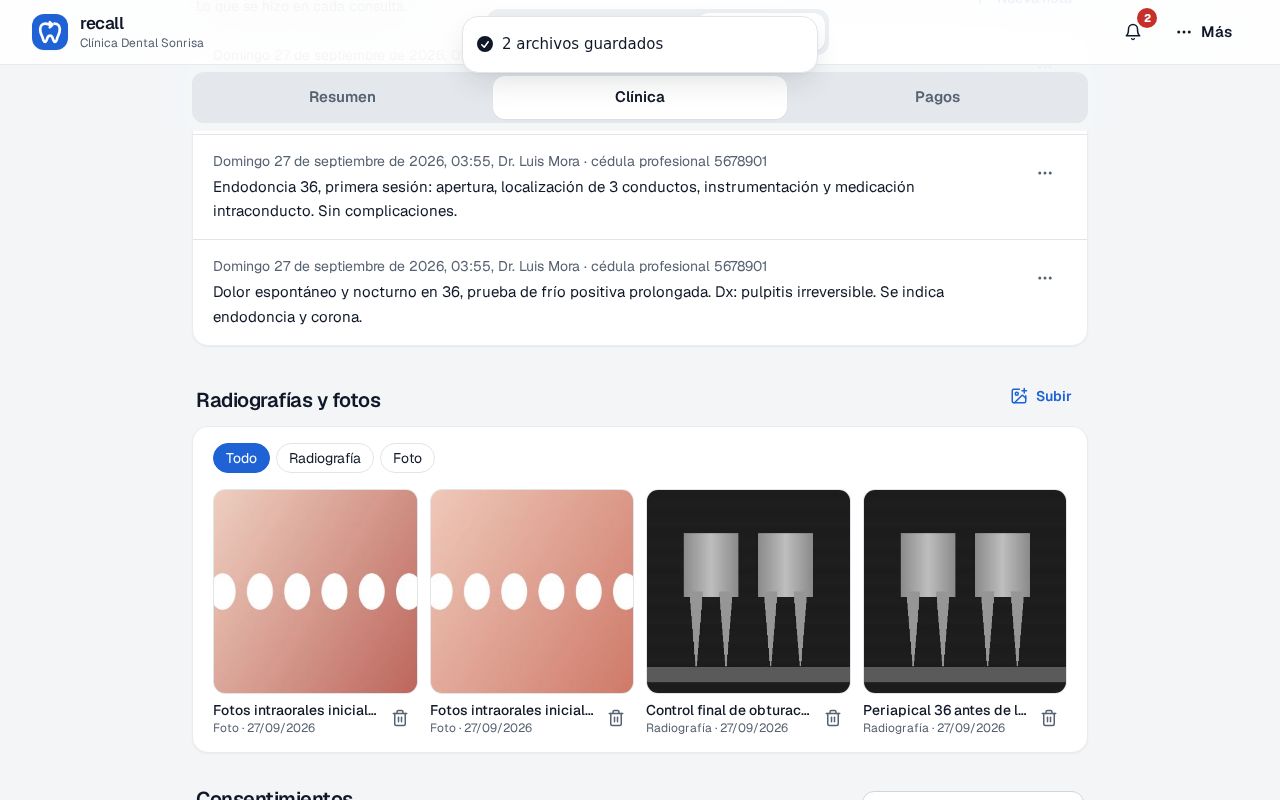The image size is (1280, 800).
Task: Click the 'Control final de obturac...' caption
Action: (728, 710)
